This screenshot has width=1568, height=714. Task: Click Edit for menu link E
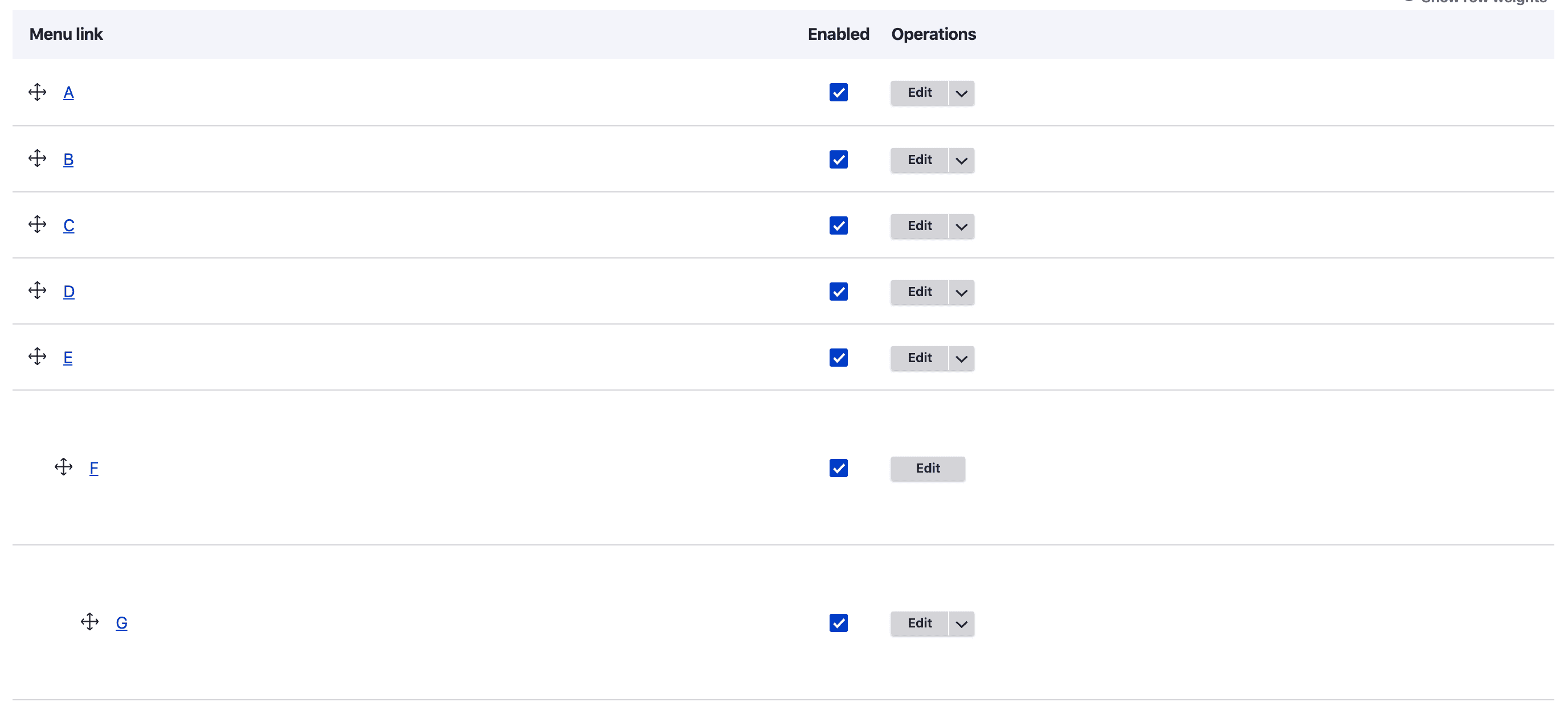coord(919,358)
